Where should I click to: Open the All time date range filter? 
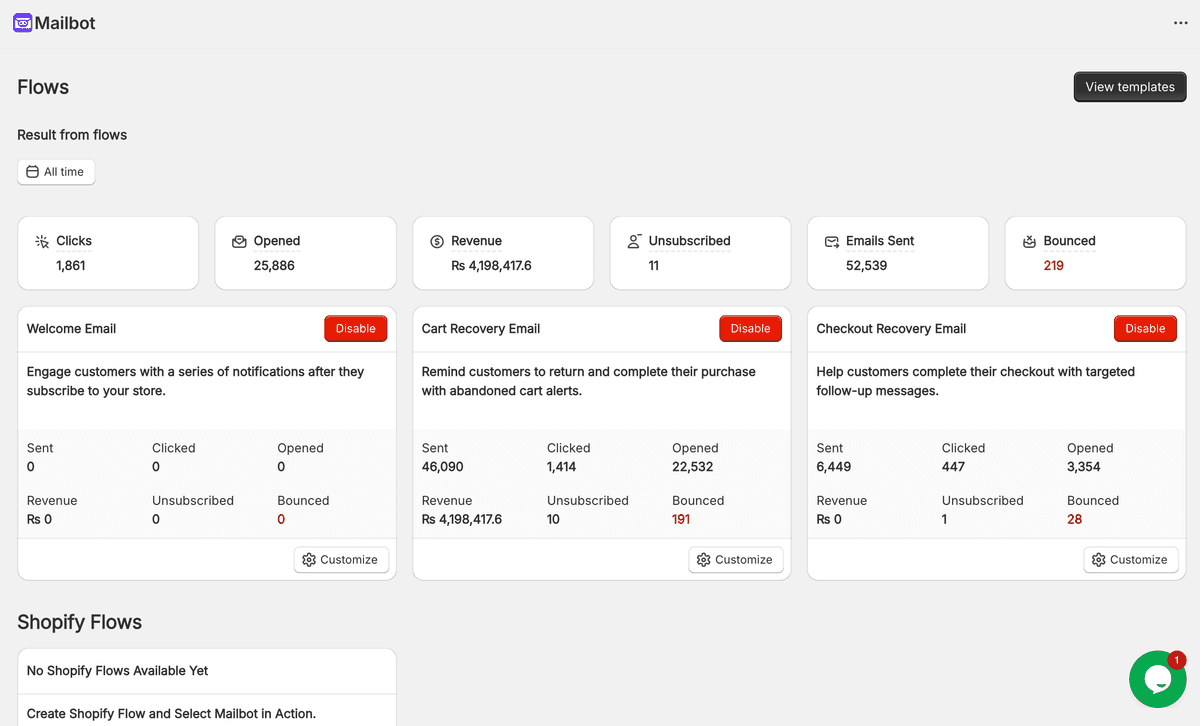(56, 171)
